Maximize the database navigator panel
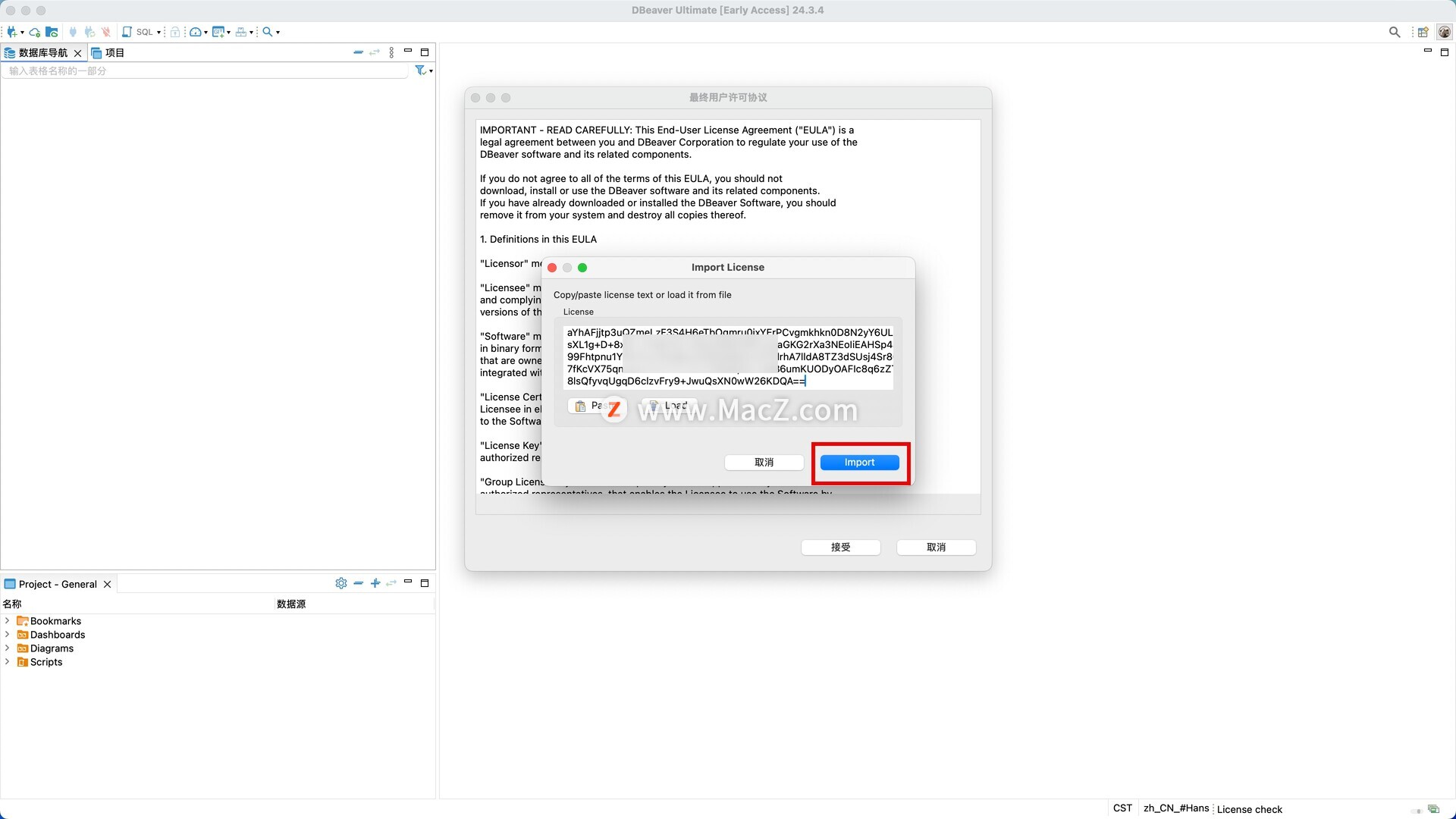 point(425,52)
